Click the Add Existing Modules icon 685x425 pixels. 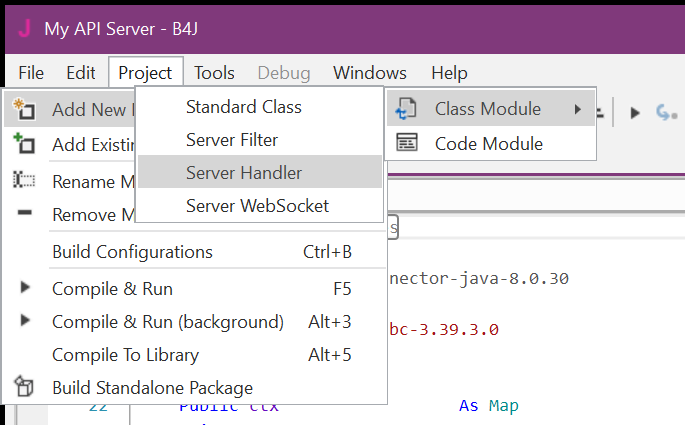pyautogui.click(x=24, y=145)
